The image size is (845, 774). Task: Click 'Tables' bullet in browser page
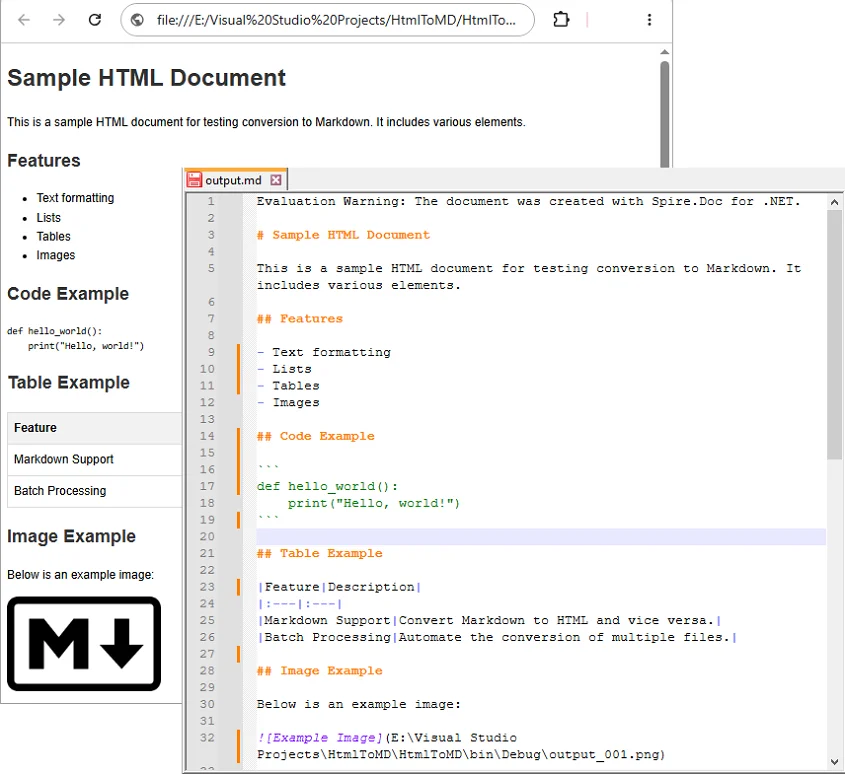(x=53, y=237)
